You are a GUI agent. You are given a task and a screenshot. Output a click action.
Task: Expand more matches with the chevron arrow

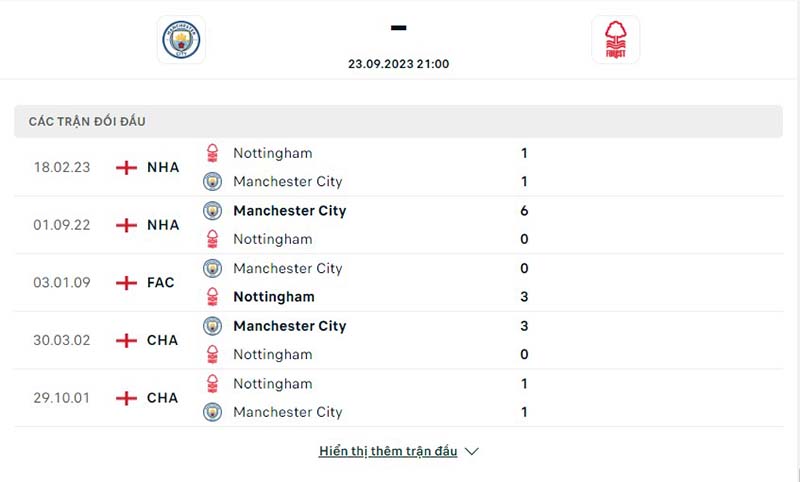[x=472, y=451]
